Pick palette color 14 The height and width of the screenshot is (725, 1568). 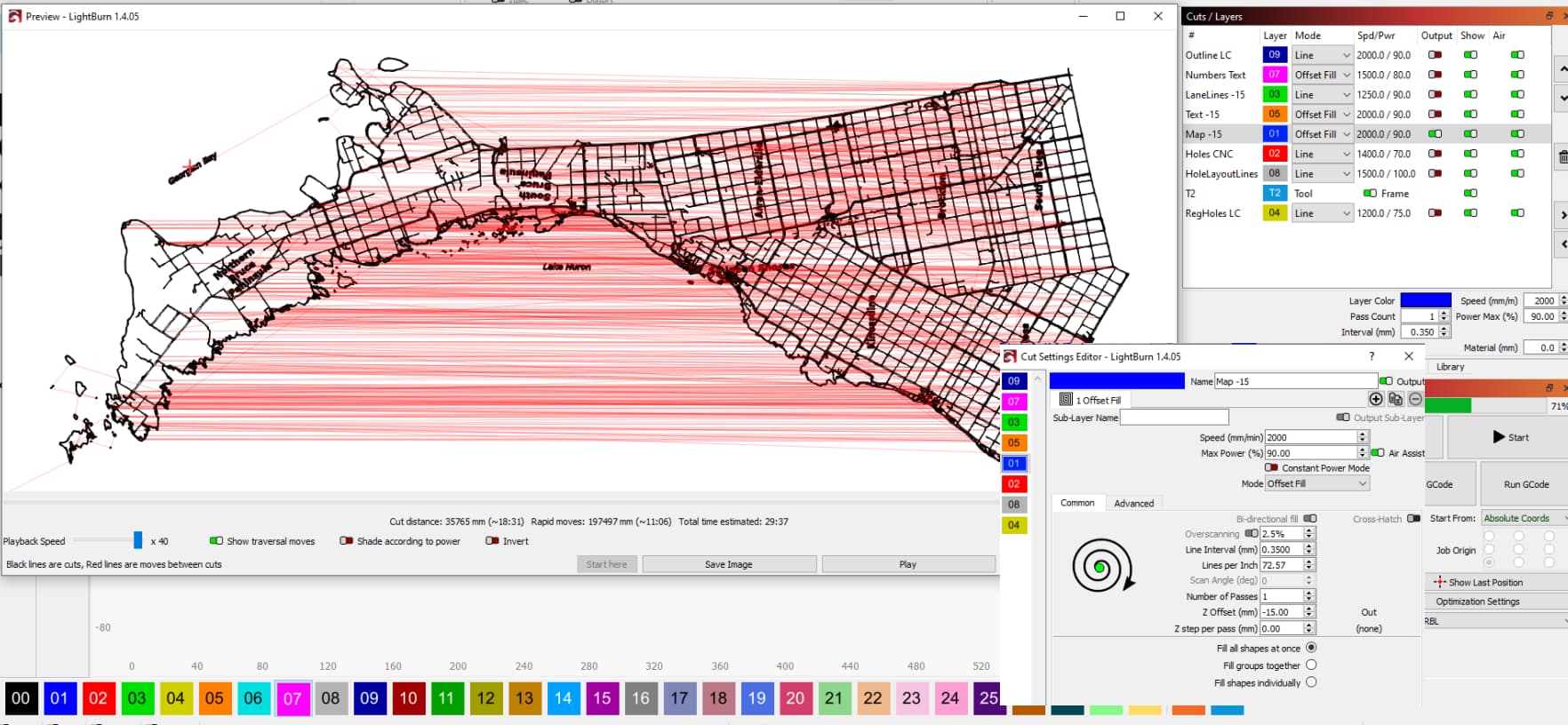point(563,698)
